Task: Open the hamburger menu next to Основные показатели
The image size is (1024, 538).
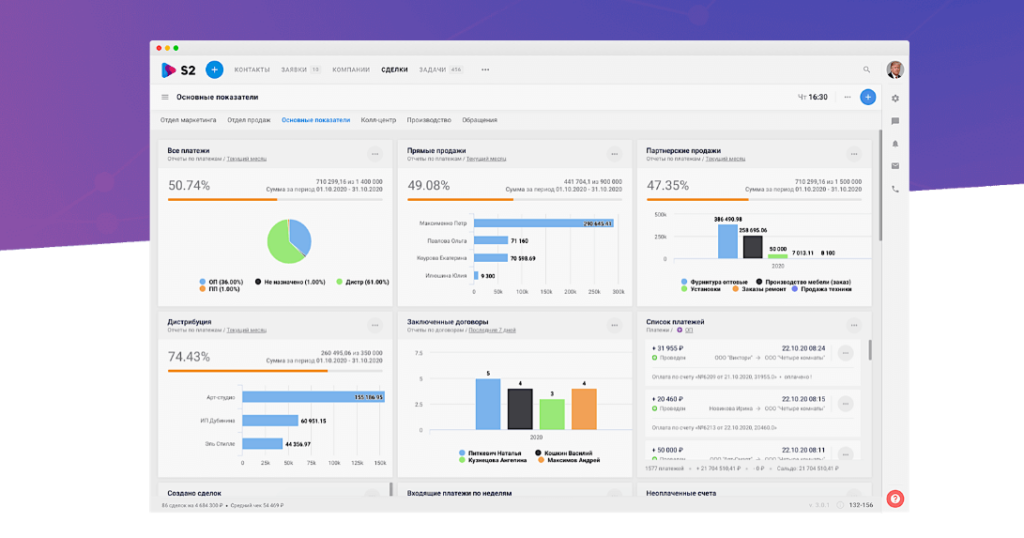Action: coord(165,97)
